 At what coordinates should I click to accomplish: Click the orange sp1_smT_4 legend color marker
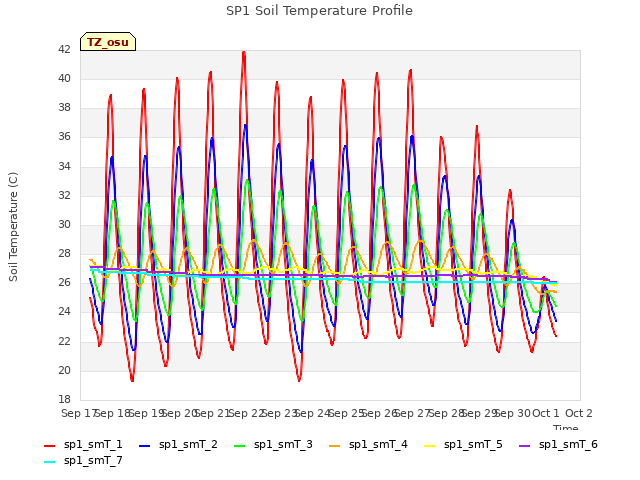click(334, 446)
